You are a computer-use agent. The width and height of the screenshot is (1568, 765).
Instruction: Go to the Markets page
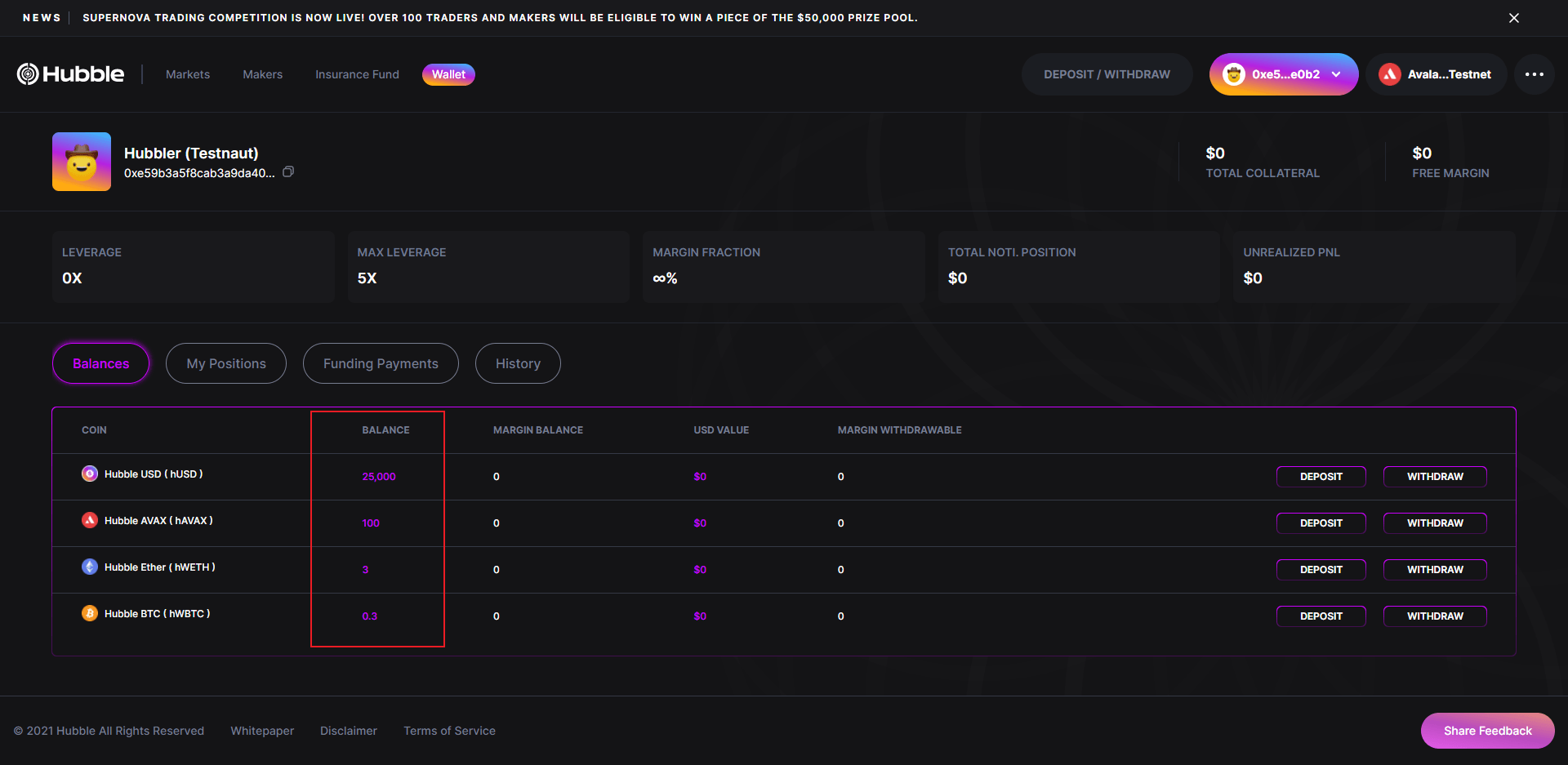pos(188,74)
